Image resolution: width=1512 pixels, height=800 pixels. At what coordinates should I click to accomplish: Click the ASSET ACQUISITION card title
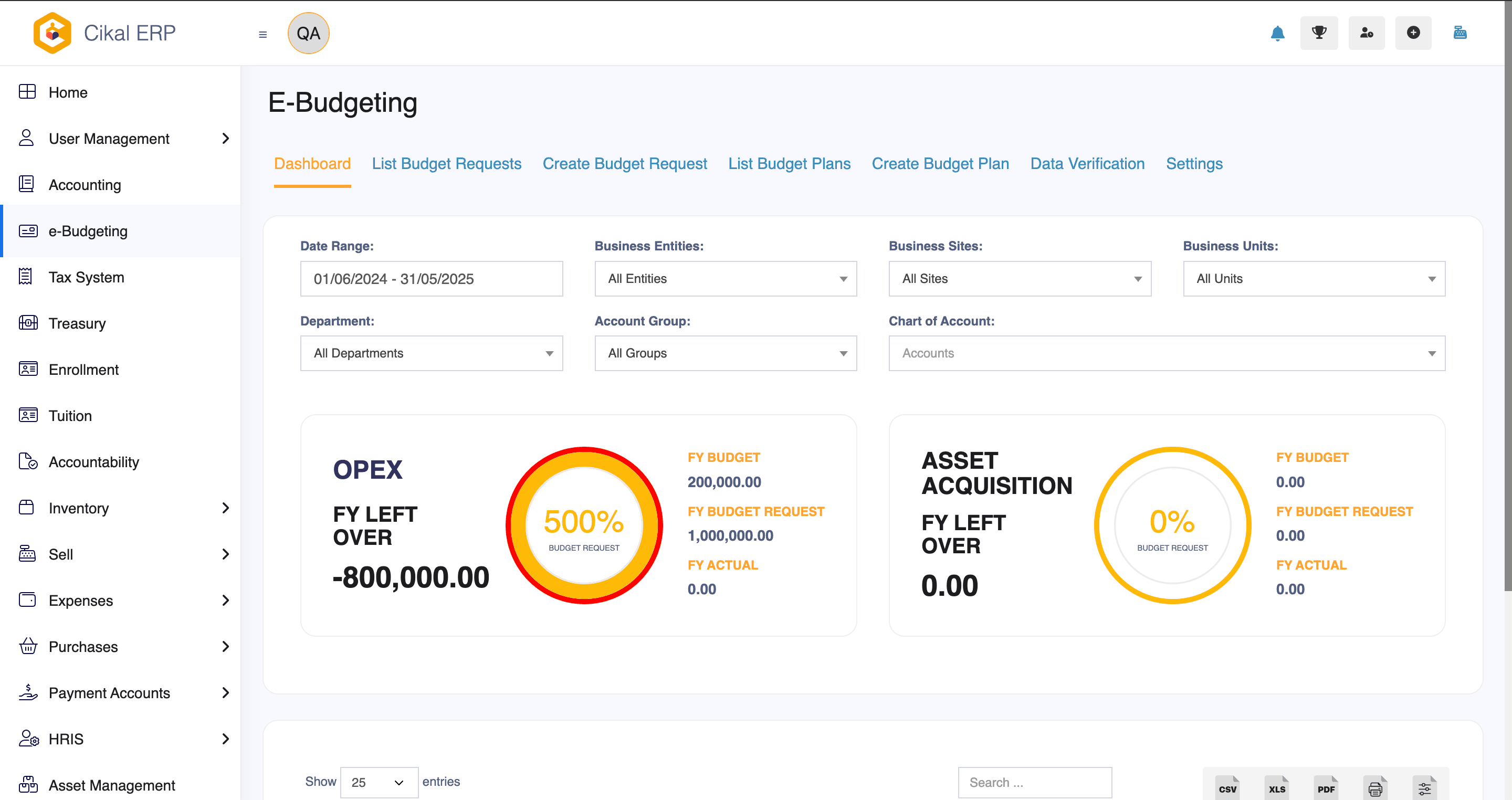click(x=996, y=473)
